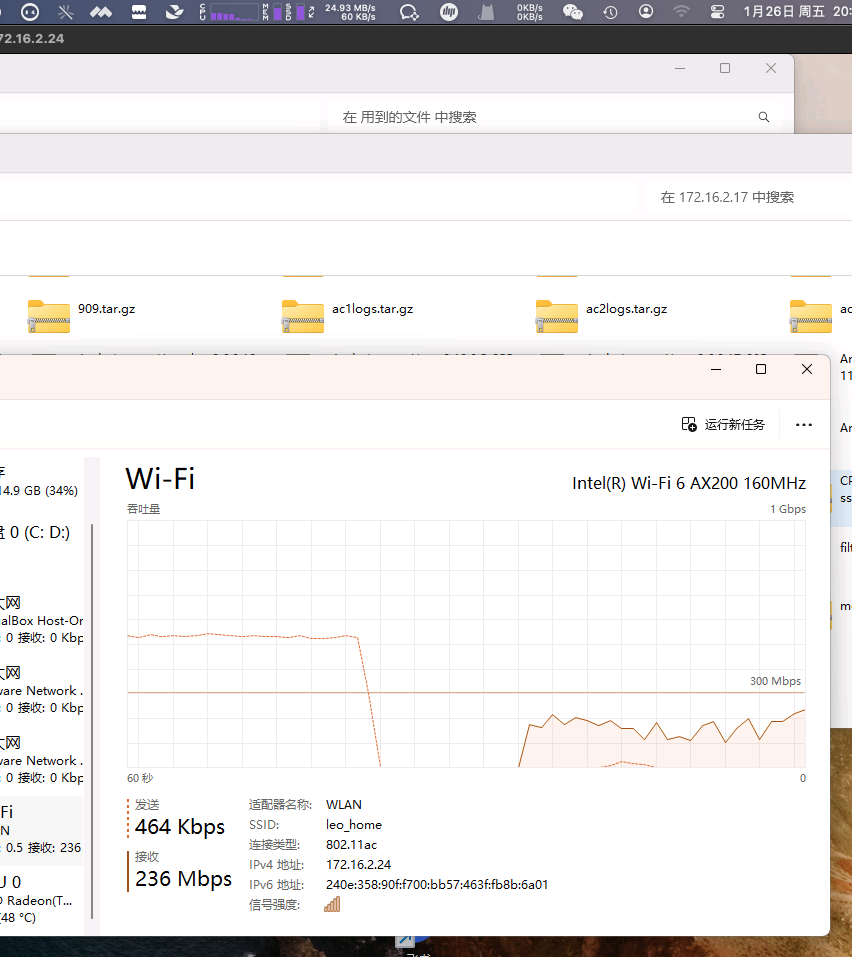The width and height of the screenshot is (852, 957).
Task: Click the bird icon in macOS menu bar
Action: click(175, 12)
